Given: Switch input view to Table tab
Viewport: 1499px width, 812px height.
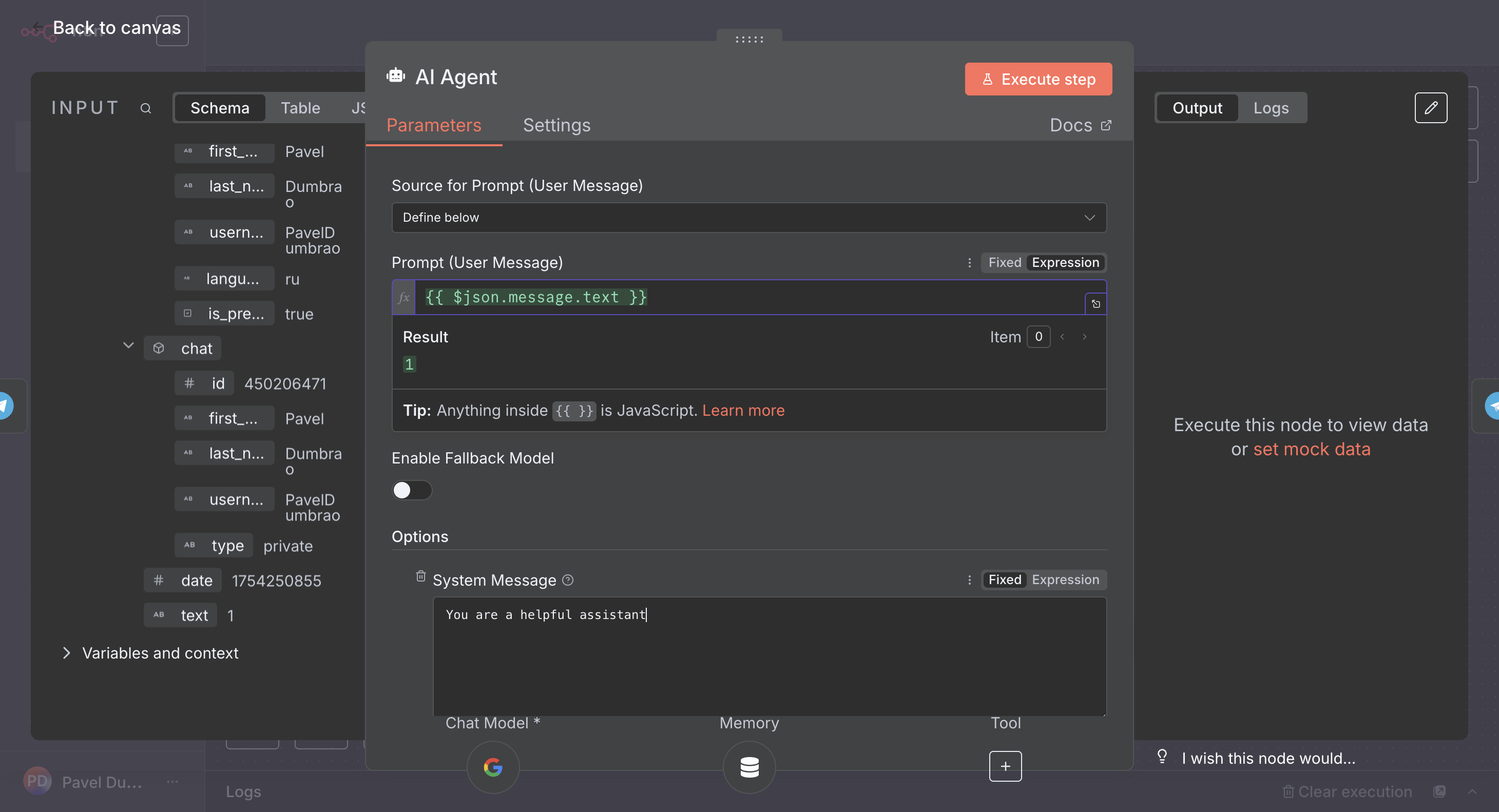Looking at the screenshot, I should coord(300,108).
